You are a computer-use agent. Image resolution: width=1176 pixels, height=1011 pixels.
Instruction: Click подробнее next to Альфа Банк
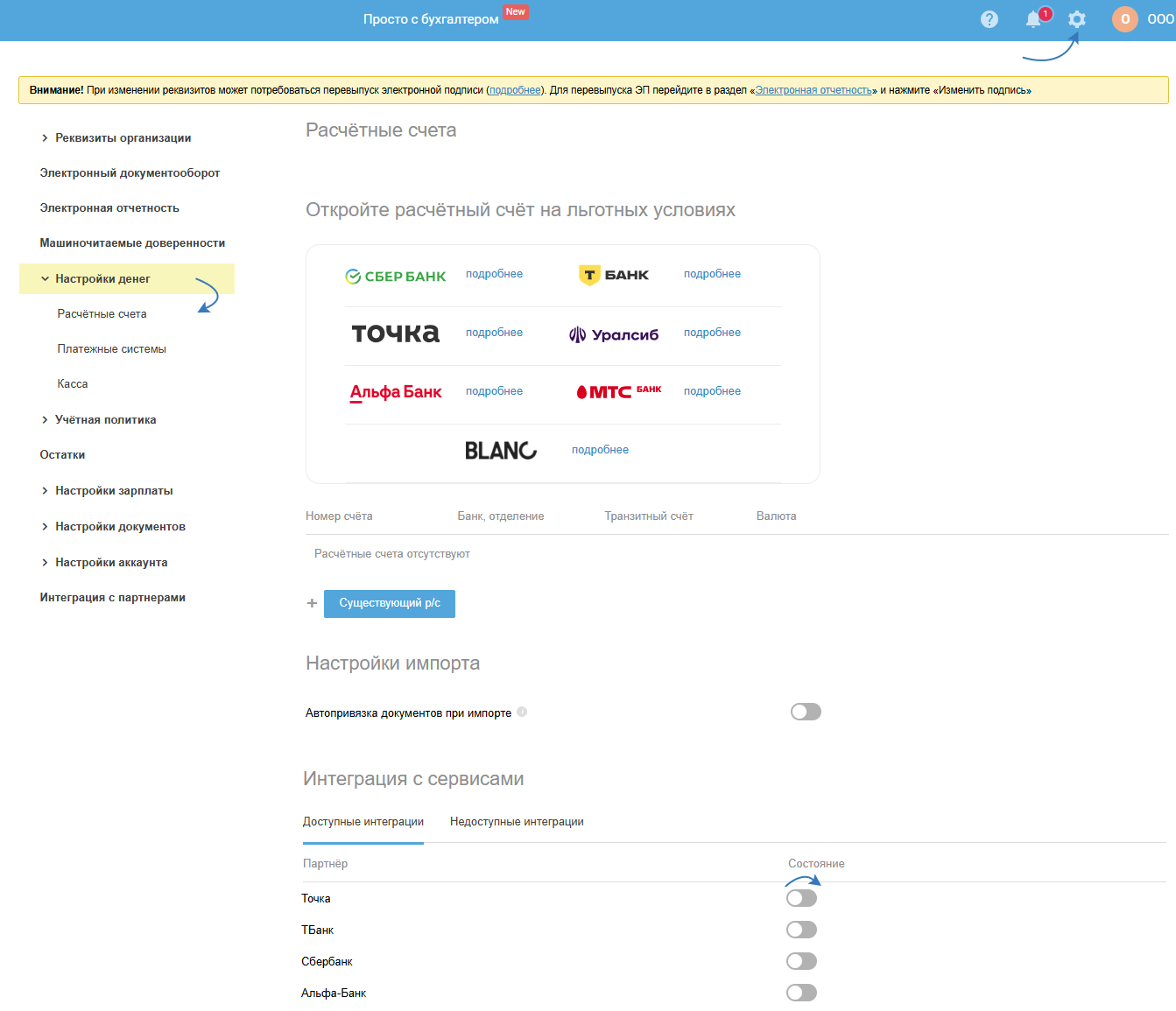[494, 391]
